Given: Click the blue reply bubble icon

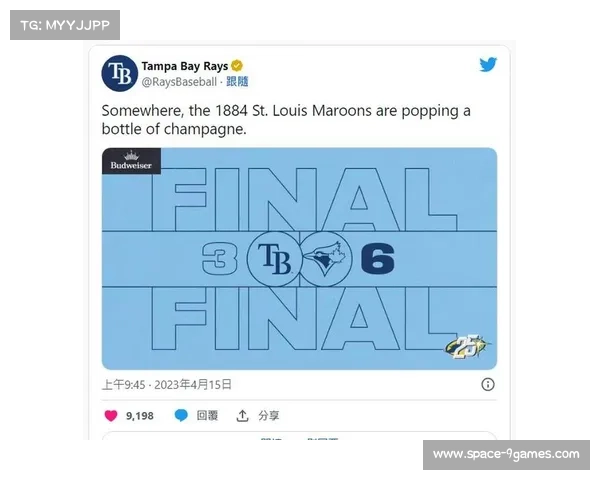Looking at the screenshot, I should pos(181,415).
